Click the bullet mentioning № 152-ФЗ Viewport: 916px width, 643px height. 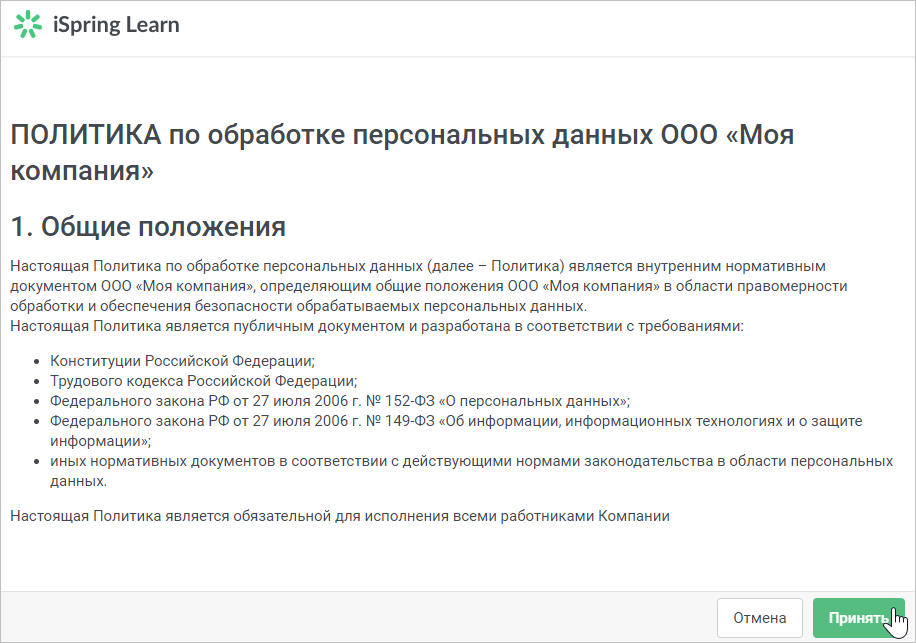click(340, 401)
